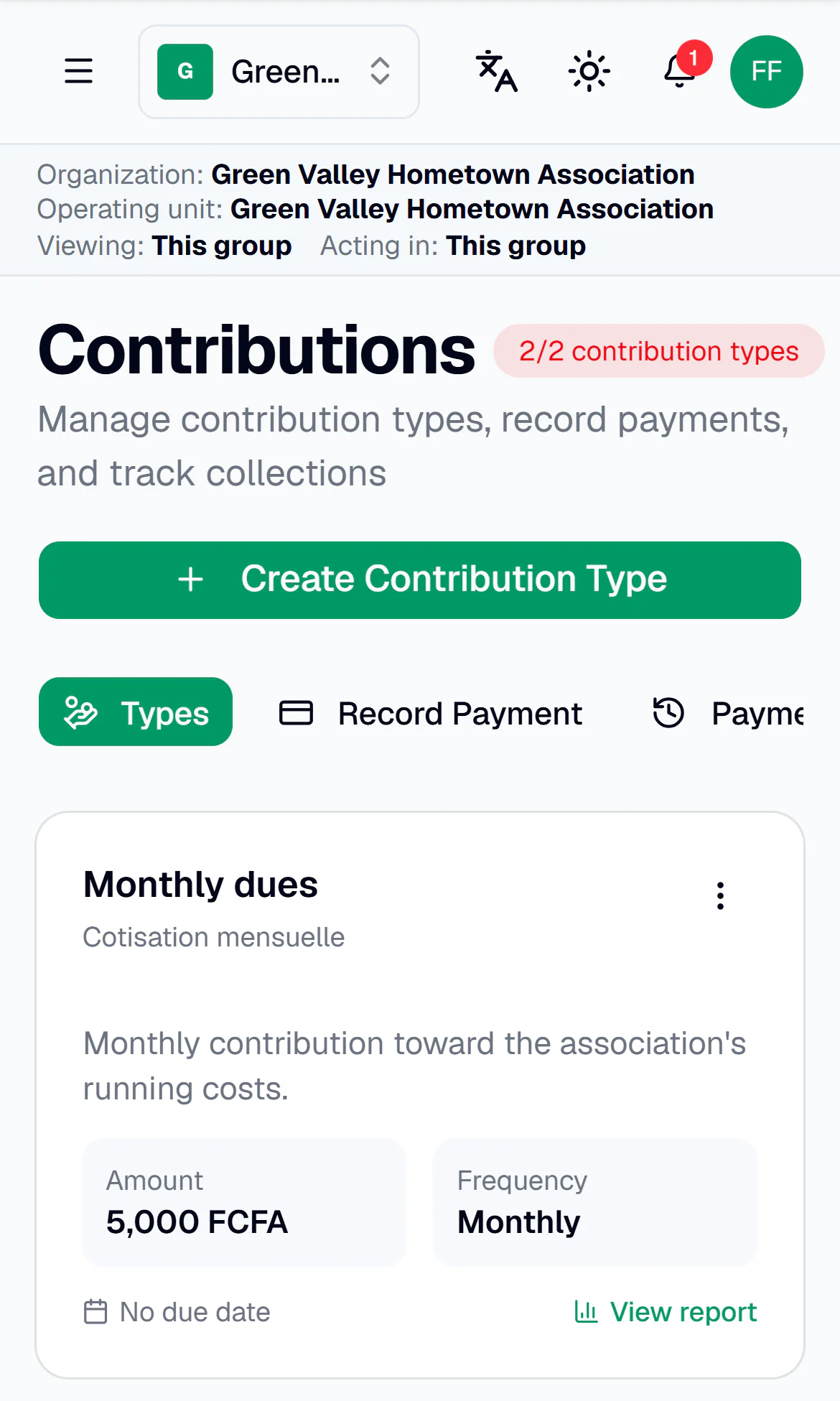The width and height of the screenshot is (840, 1401).
Task: Click Create Contribution Type button
Action: click(420, 580)
